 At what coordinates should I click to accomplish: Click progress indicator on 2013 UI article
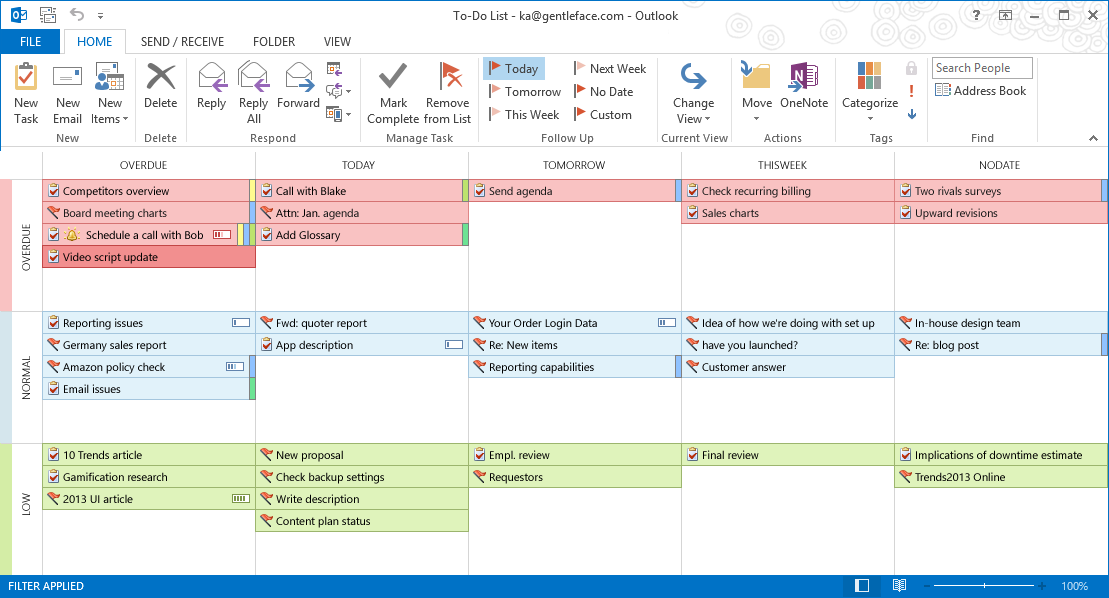240,499
